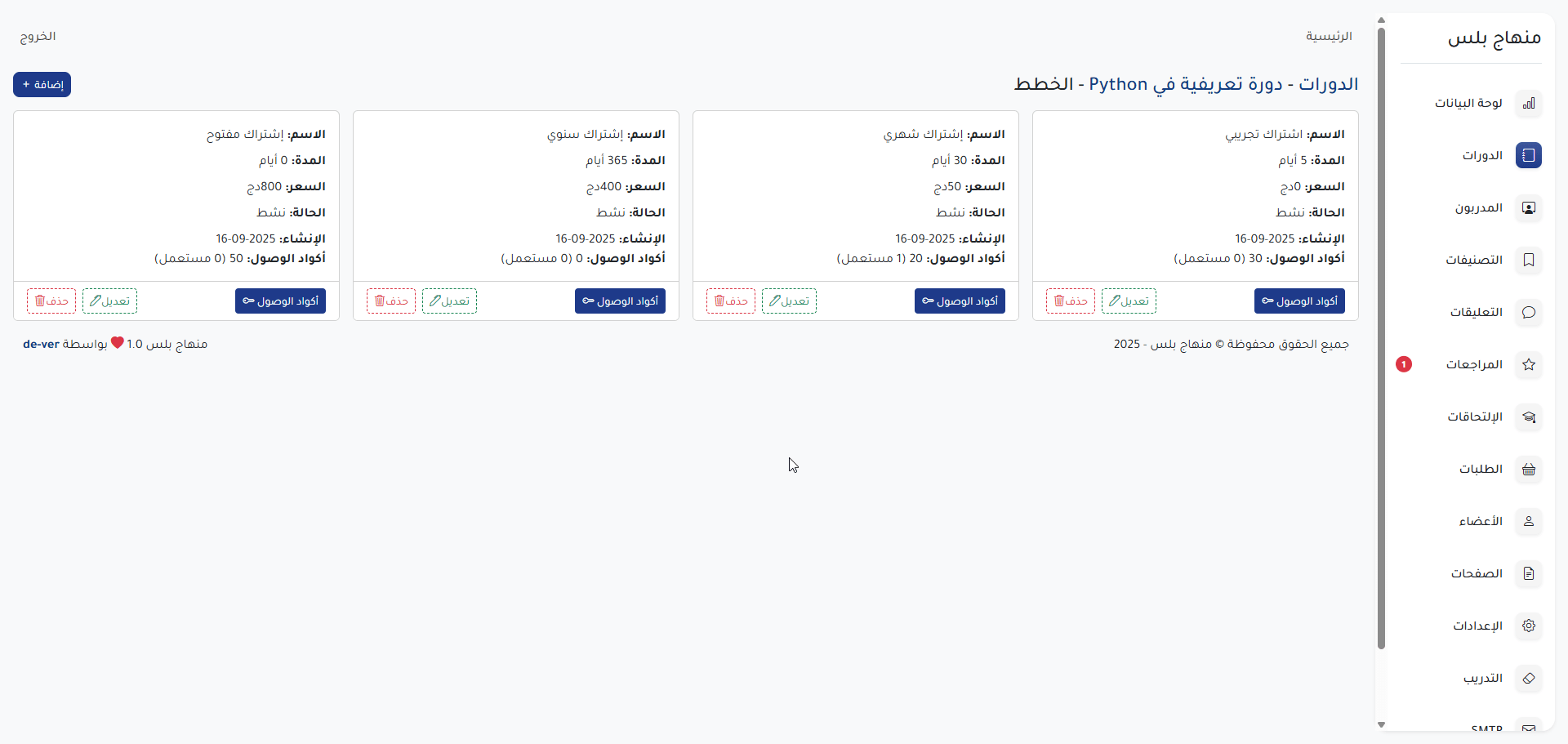This screenshot has width=1568, height=744.
Task: Open the enrollments graduation cap icon
Action: click(1528, 417)
